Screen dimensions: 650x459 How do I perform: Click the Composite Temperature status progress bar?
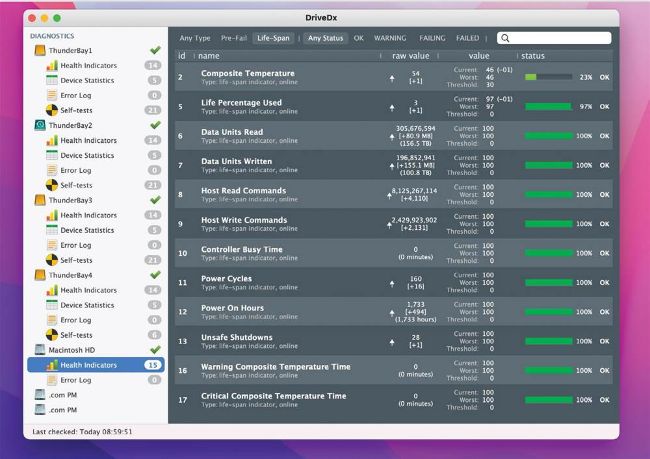tap(548, 77)
